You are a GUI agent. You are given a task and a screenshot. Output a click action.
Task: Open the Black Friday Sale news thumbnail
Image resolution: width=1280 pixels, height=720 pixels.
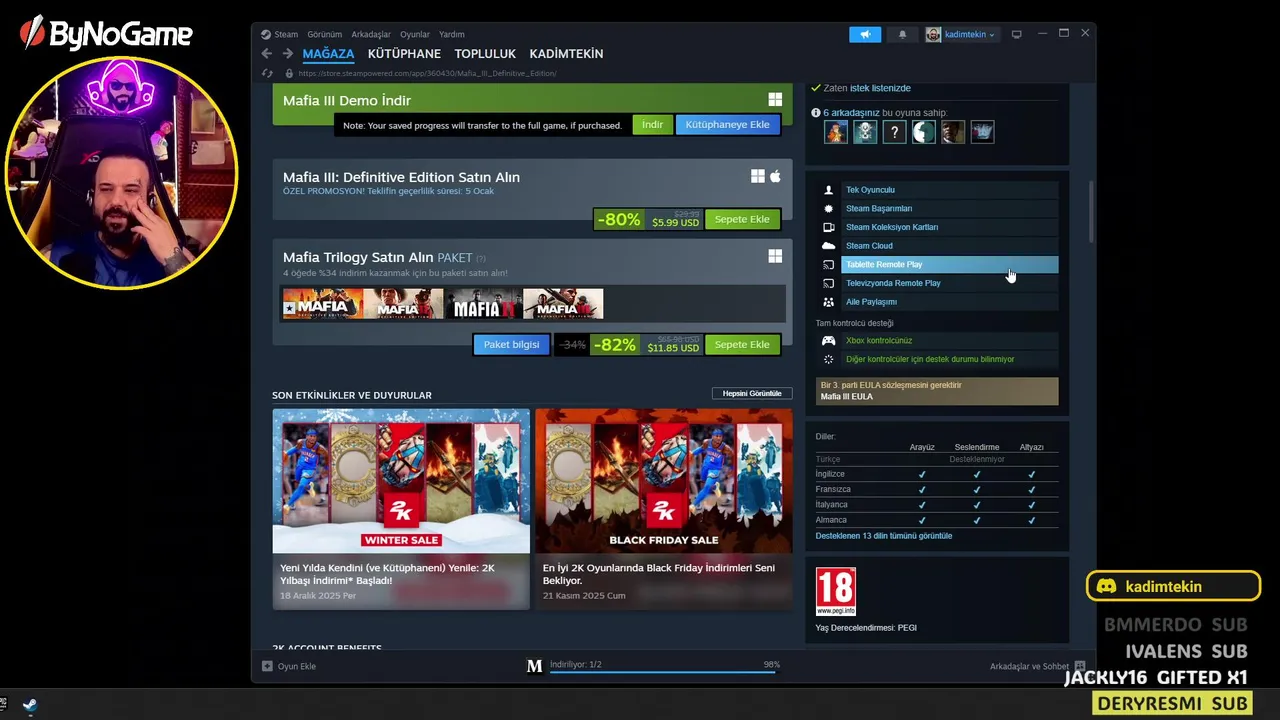[x=663, y=481]
